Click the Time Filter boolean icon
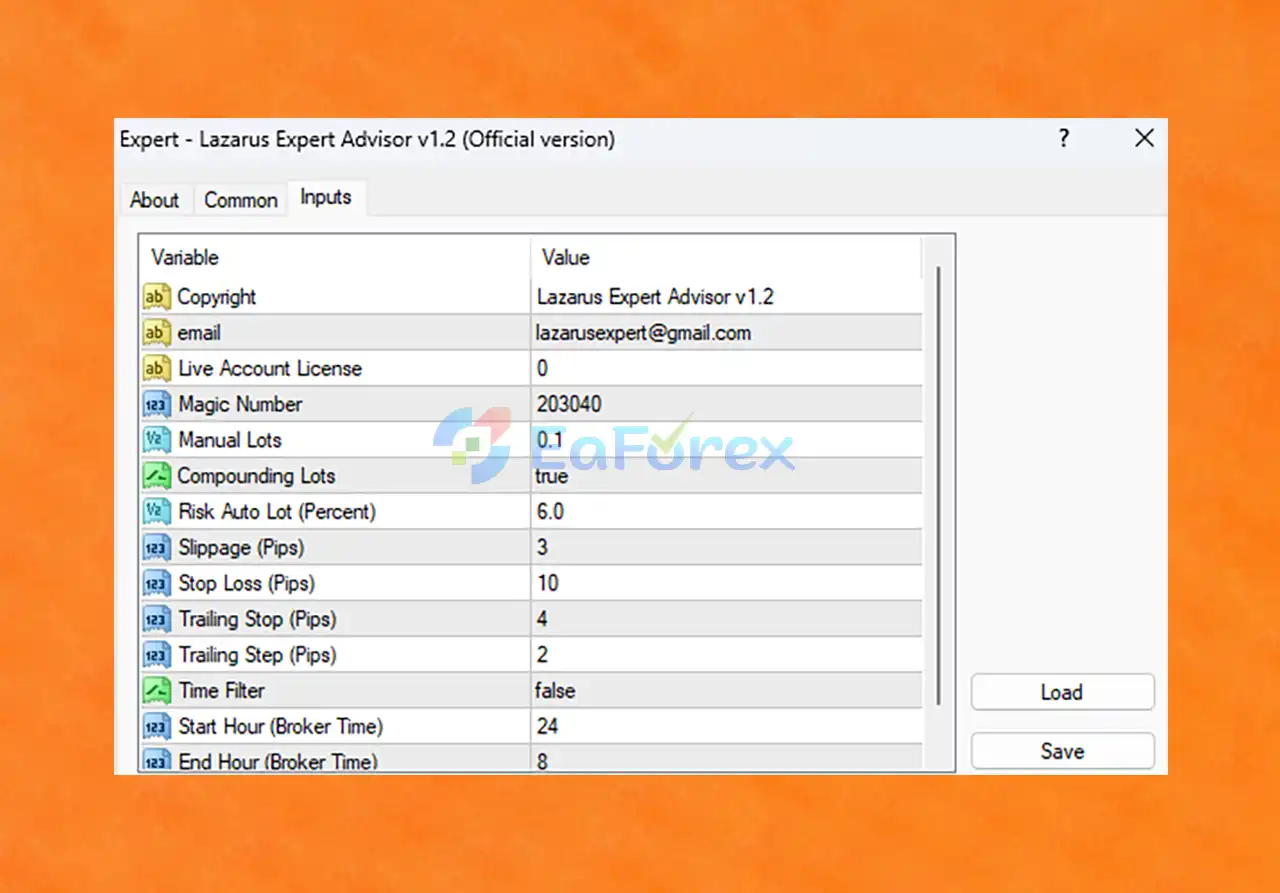1280x893 pixels. click(157, 691)
